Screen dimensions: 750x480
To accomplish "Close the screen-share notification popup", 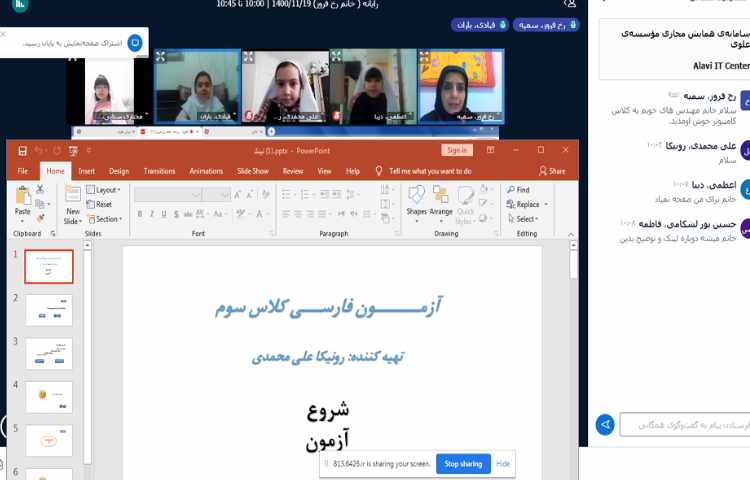I will [x=3, y=34].
